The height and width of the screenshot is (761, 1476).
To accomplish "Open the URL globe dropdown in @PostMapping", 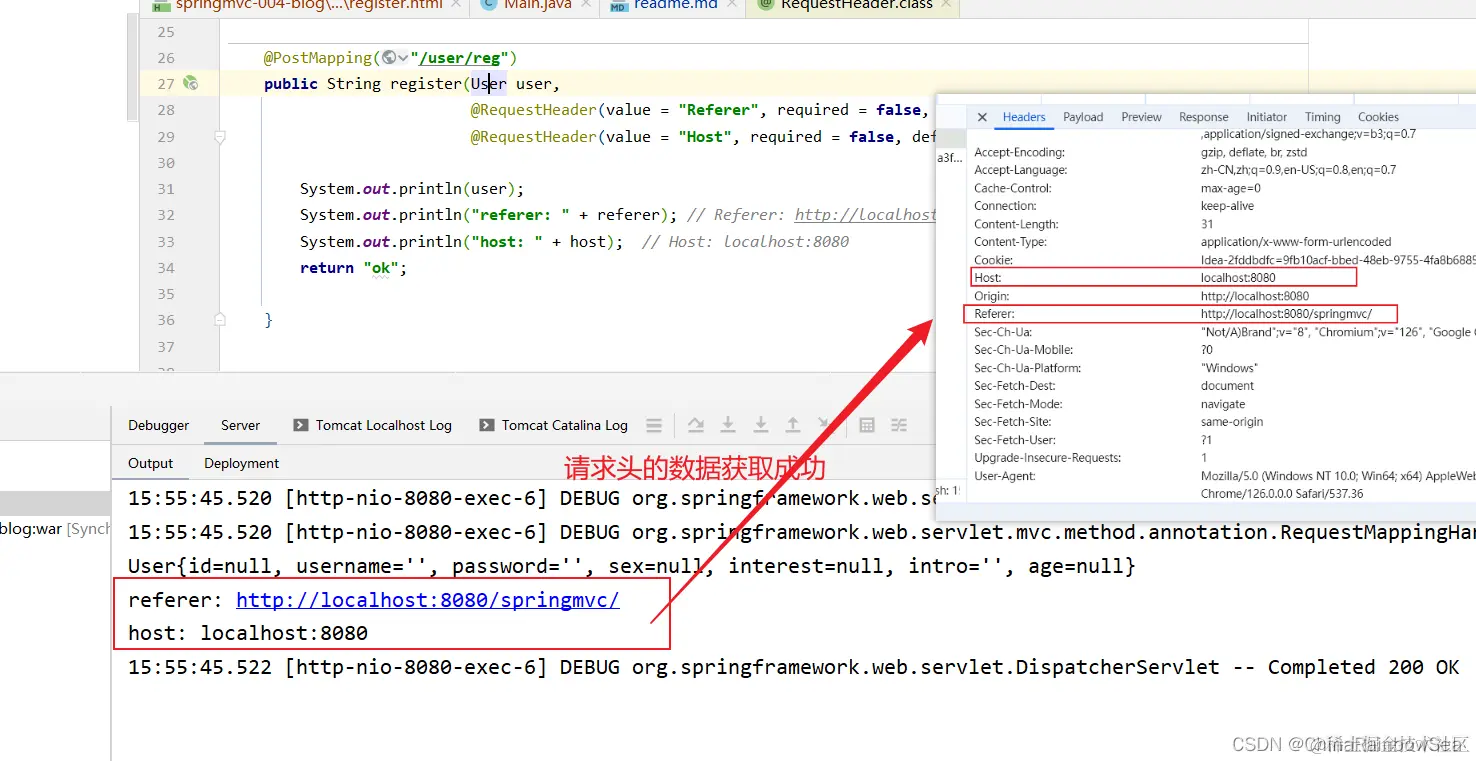I will (395, 58).
